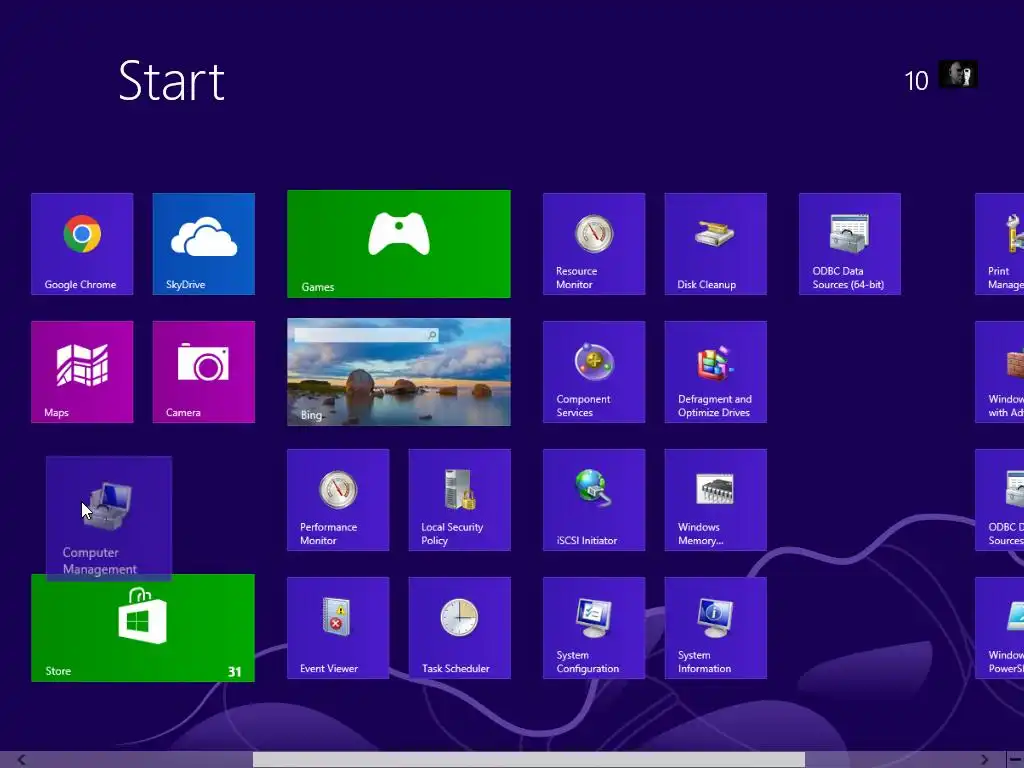Click the Computer Management tile
Viewport: 1024px width, 768px height.
coord(109,518)
